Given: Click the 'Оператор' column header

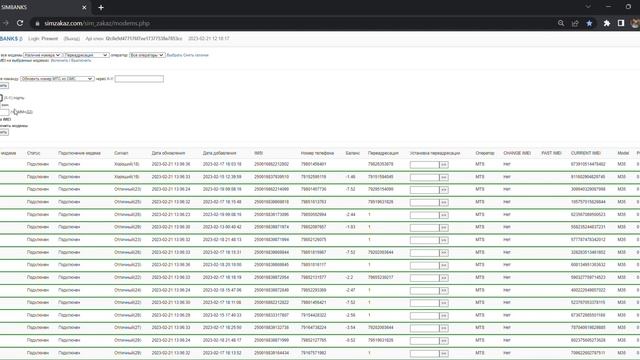Looking at the screenshot, I should point(484,153).
